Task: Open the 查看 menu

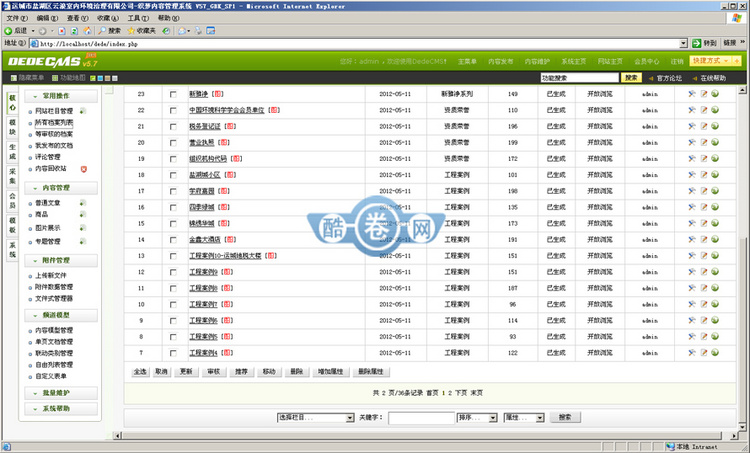Action: (x=77, y=18)
